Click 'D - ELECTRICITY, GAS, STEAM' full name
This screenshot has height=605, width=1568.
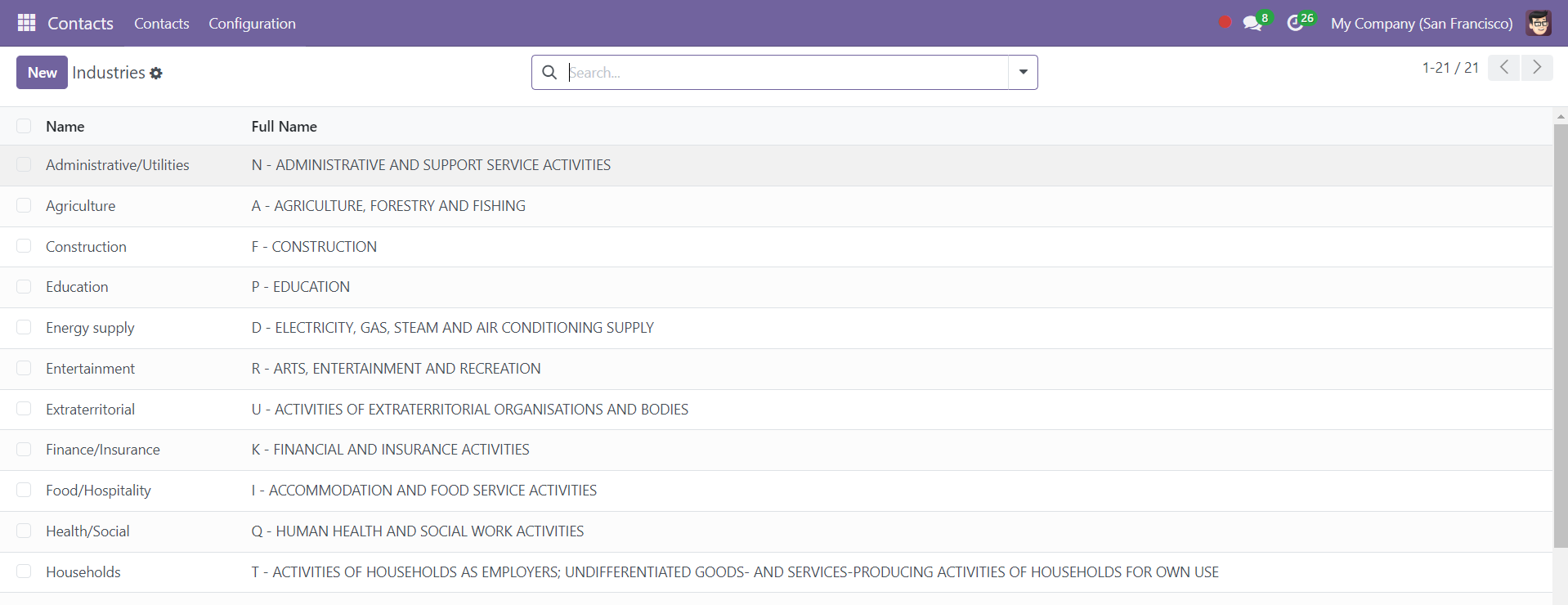(x=452, y=328)
